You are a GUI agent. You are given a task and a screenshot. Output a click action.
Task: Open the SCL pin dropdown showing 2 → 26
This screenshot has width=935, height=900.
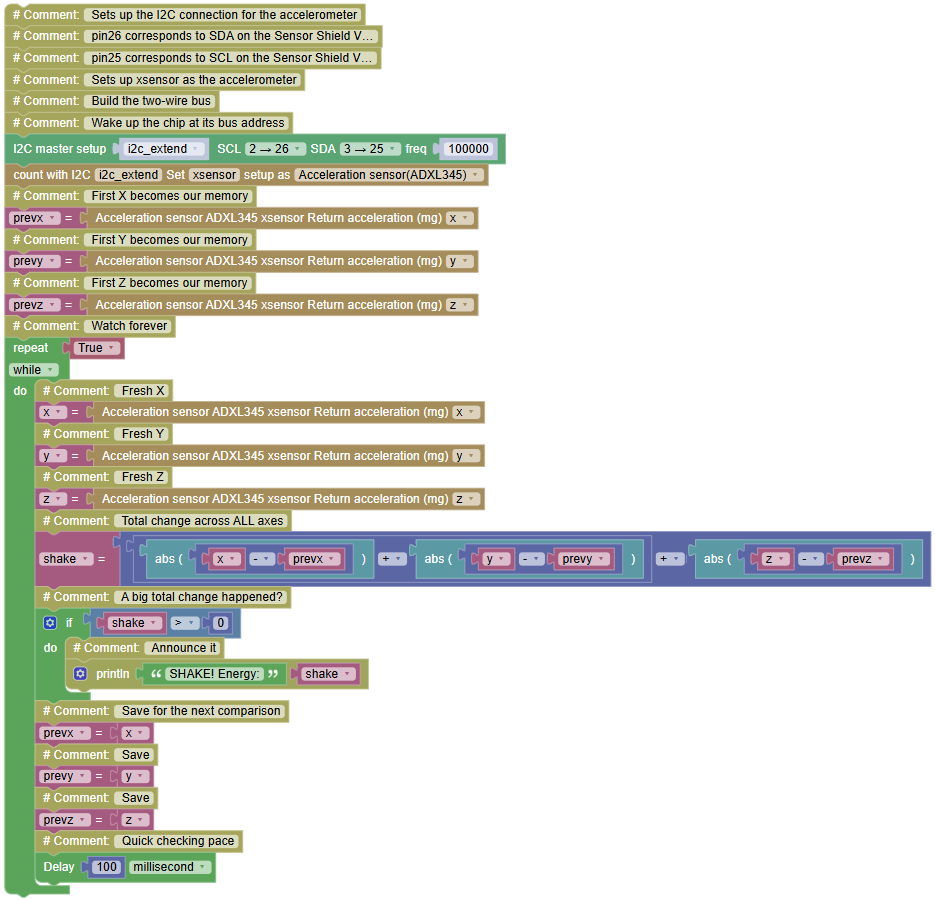(276, 149)
